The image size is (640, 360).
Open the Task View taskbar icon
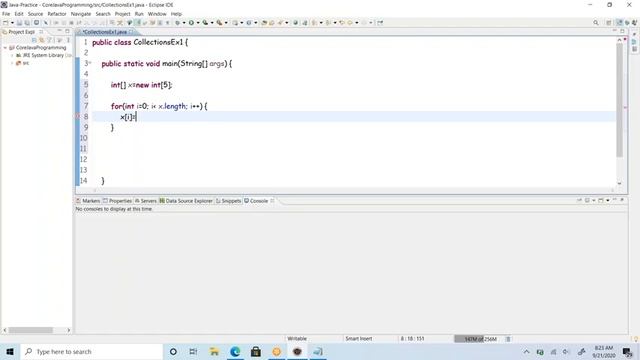pos(193,351)
